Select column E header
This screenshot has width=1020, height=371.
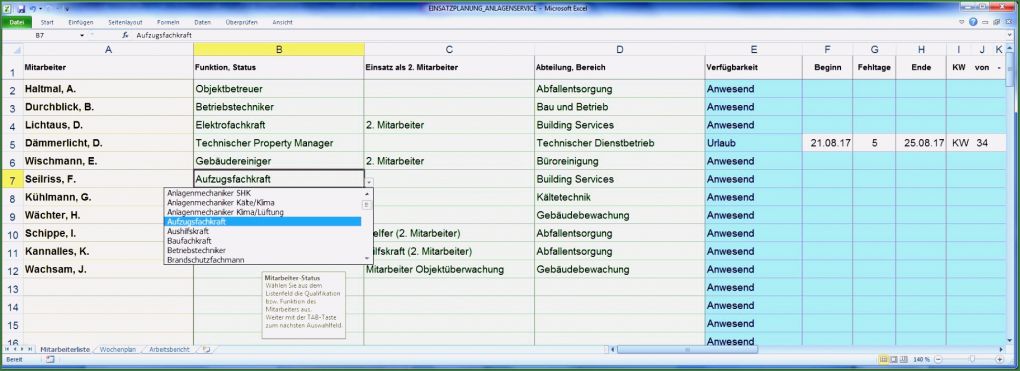[x=753, y=49]
